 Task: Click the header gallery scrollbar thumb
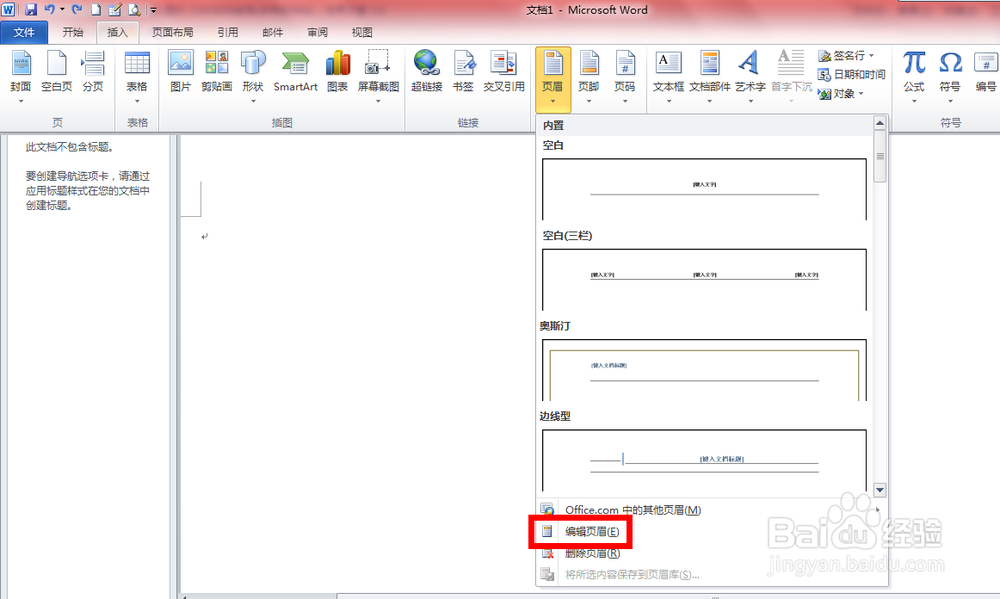coord(880,157)
